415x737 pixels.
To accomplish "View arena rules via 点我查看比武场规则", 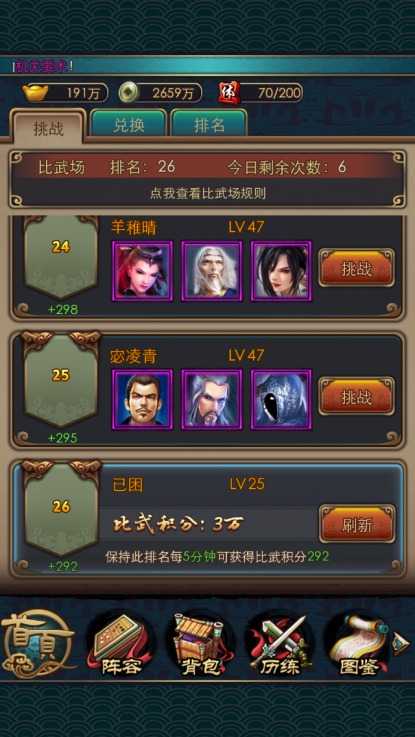I will (x=208, y=193).
